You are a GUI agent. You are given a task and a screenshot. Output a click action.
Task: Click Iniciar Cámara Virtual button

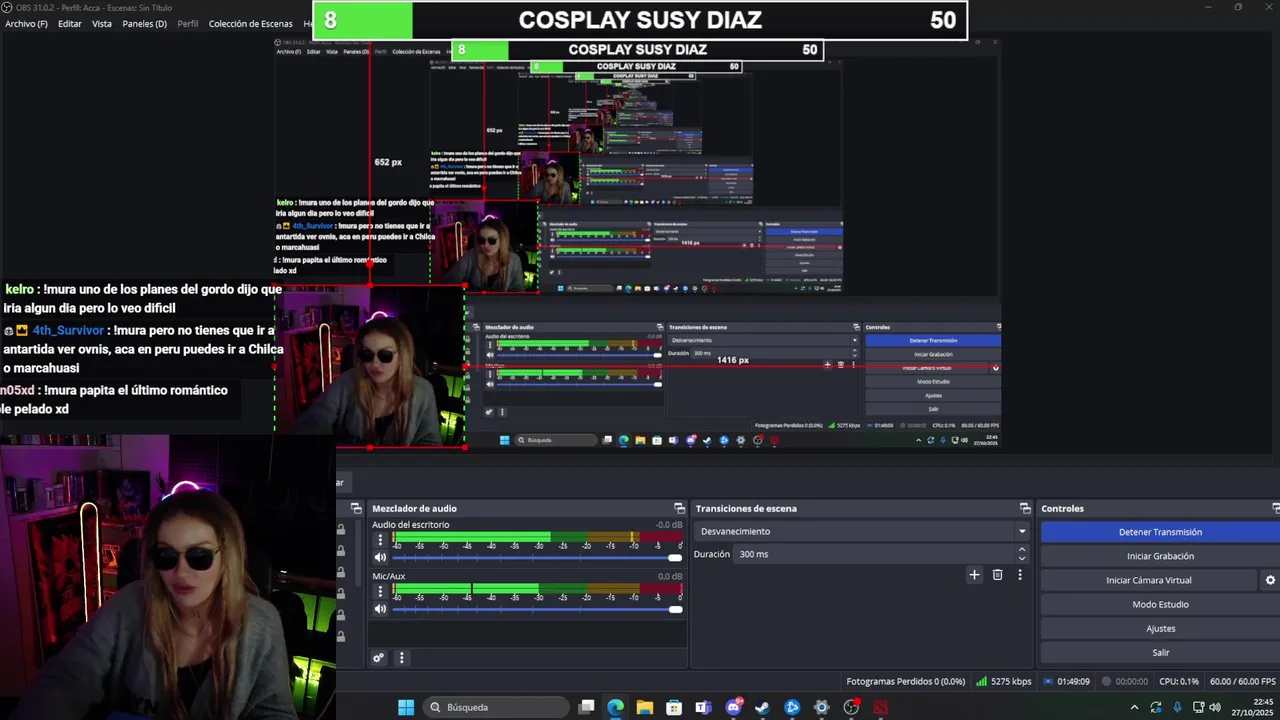[x=1148, y=580]
